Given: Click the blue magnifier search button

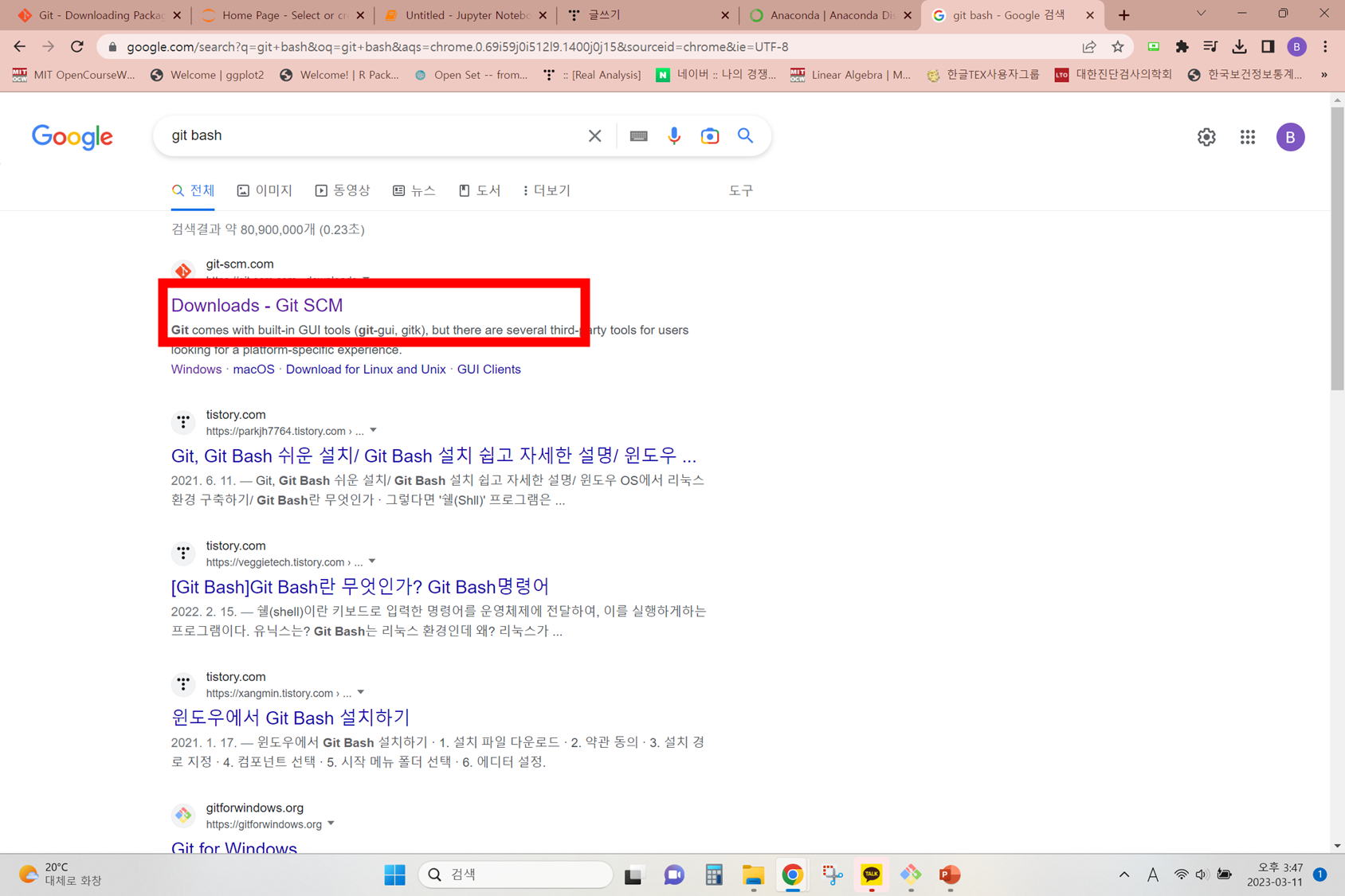Looking at the screenshot, I should point(745,135).
